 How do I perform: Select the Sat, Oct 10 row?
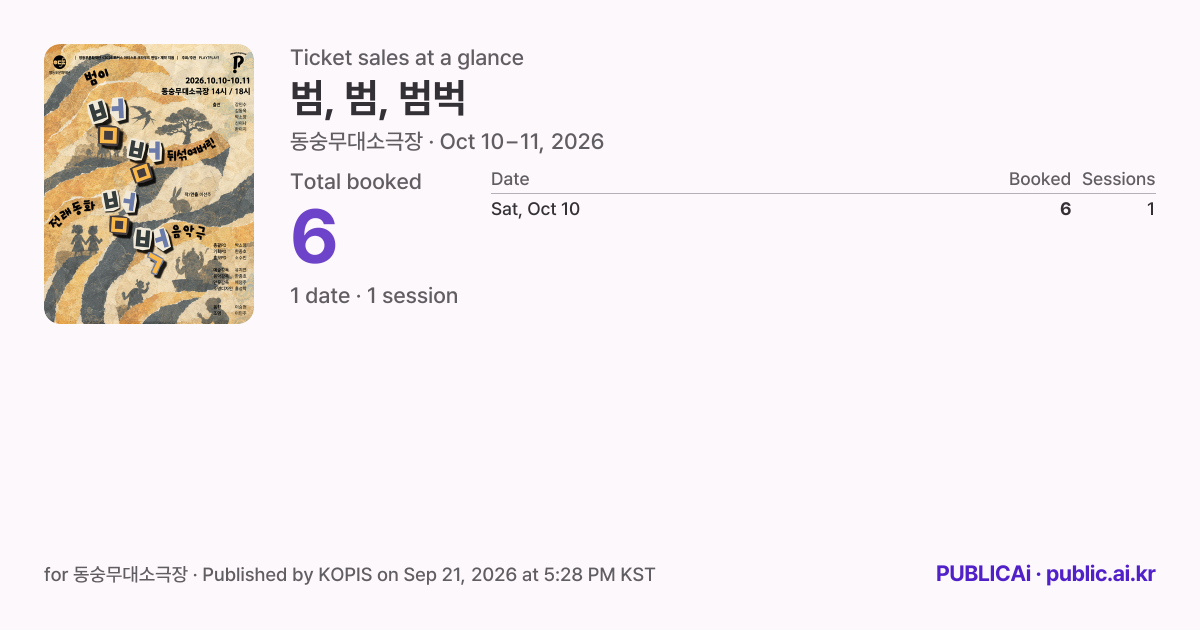click(x=823, y=209)
